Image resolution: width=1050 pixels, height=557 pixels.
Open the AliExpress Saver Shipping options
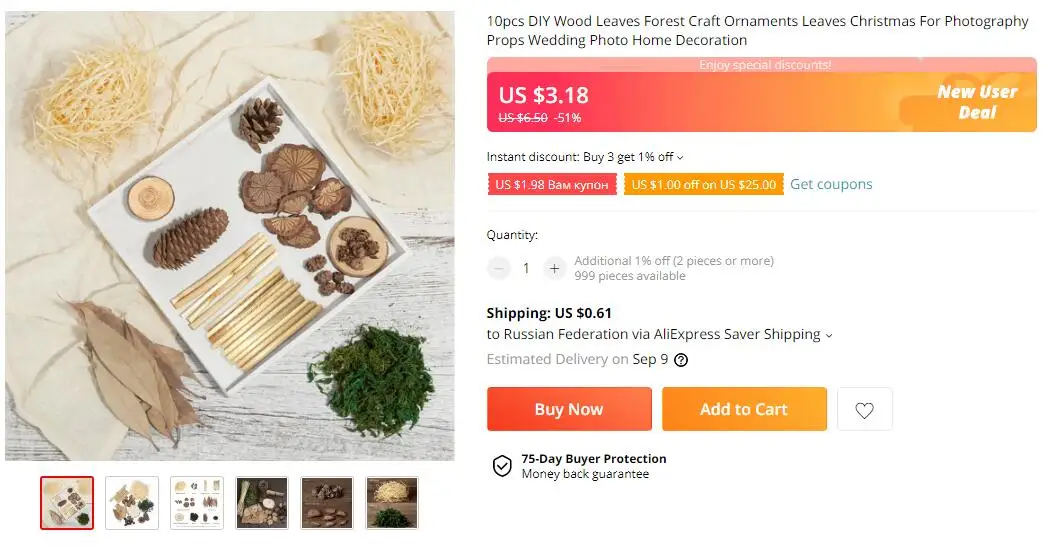(829, 335)
